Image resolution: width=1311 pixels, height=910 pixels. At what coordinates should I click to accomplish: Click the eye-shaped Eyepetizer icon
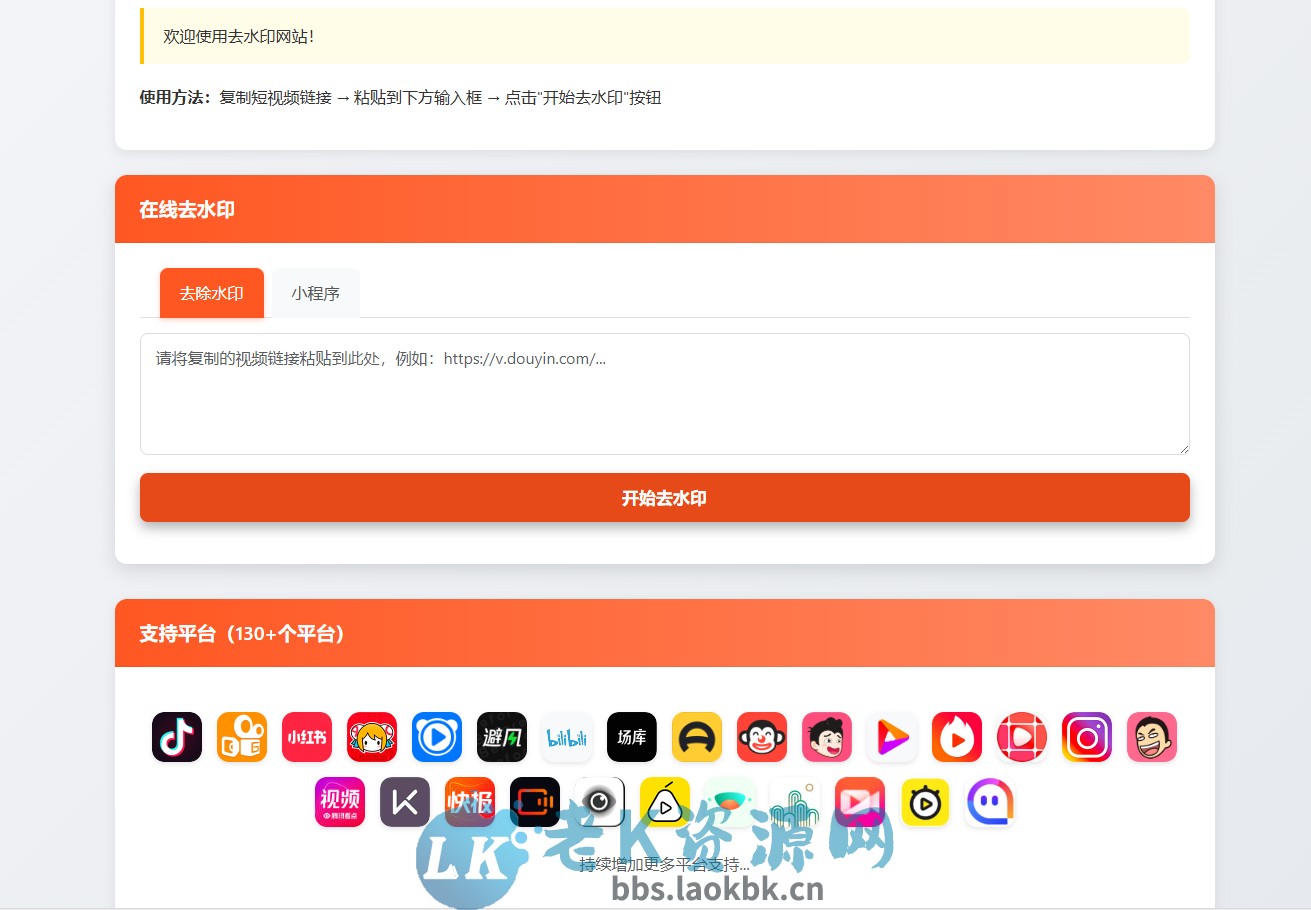tap(600, 802)
